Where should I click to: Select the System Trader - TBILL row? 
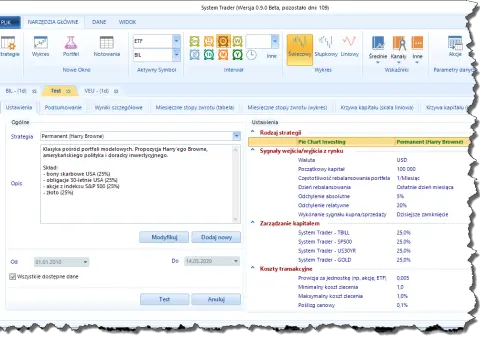(x=359, y=232)
